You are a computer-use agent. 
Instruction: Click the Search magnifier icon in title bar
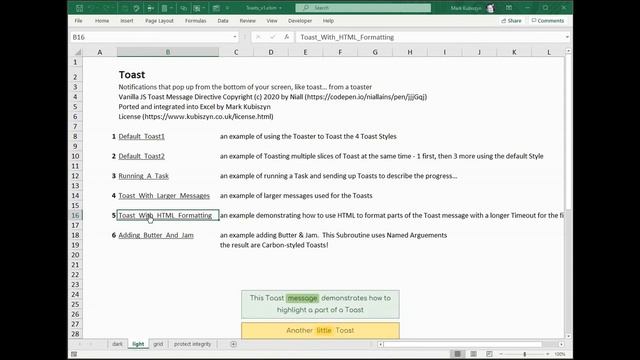click(x=306, y=8)
